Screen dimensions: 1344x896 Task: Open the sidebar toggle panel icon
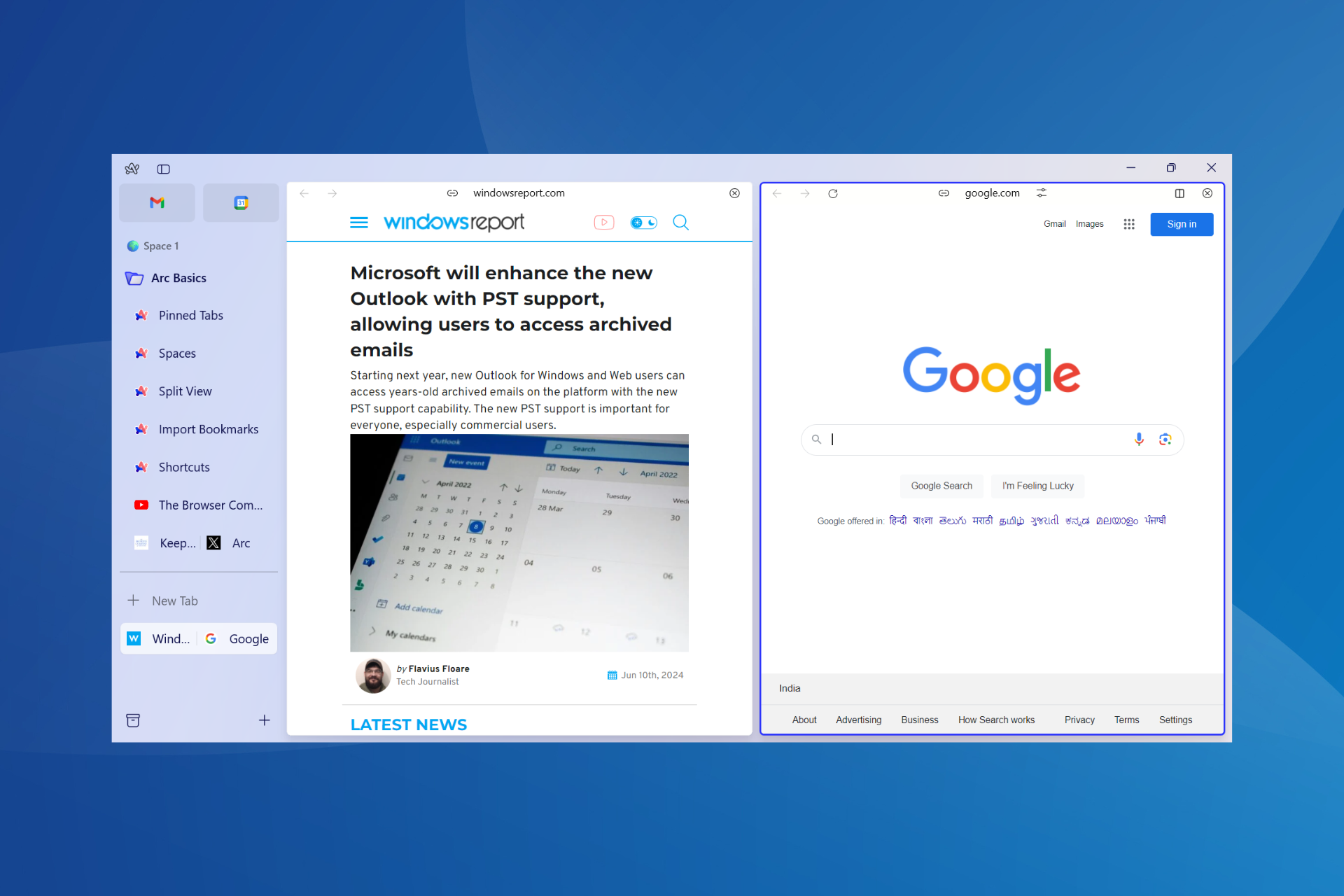tap(164, 168)
